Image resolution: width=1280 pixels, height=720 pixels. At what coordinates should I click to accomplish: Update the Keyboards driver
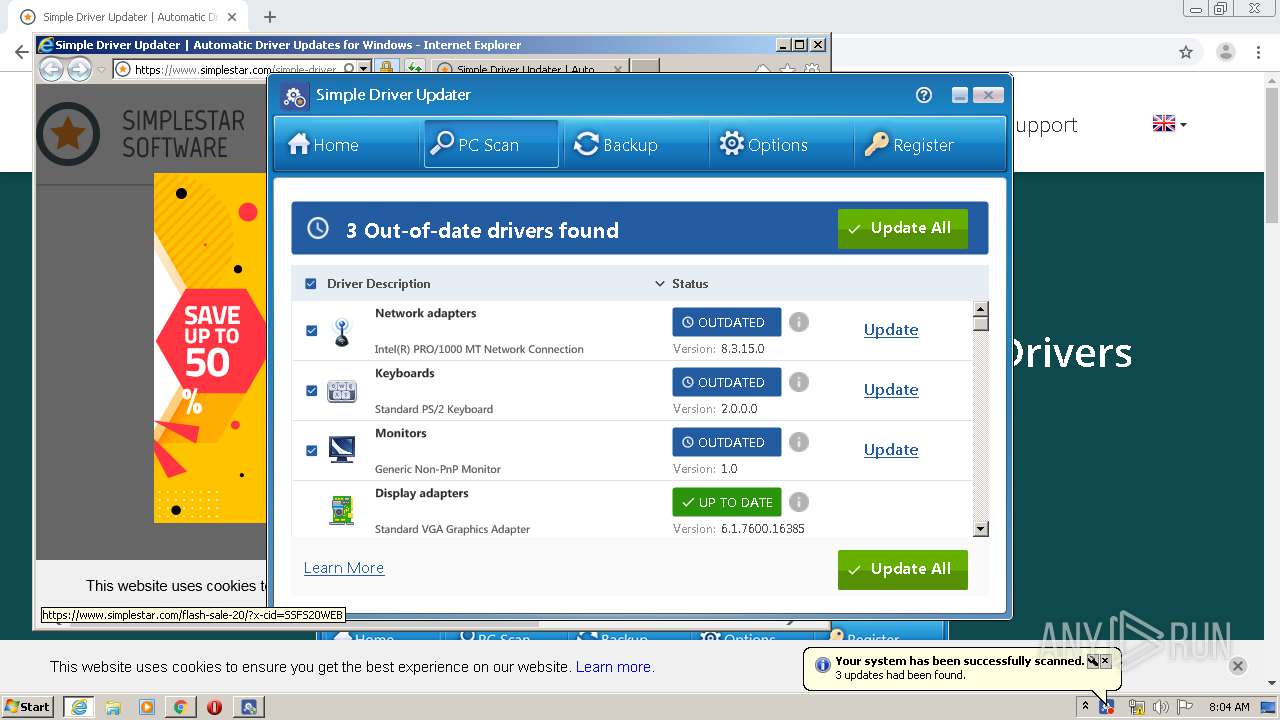(891, 390)
